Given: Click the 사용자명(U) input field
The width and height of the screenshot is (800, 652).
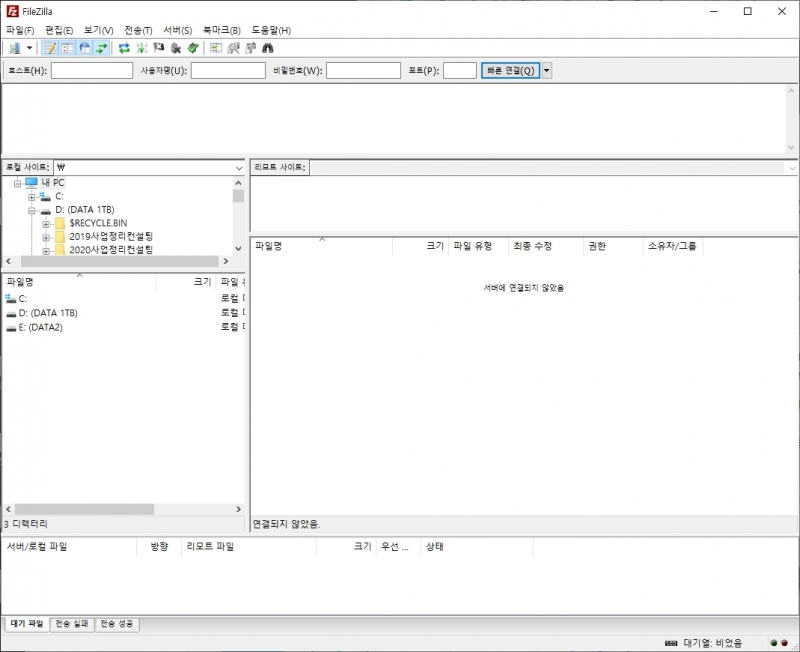Looking at the screenshot, I should point(228,70).
